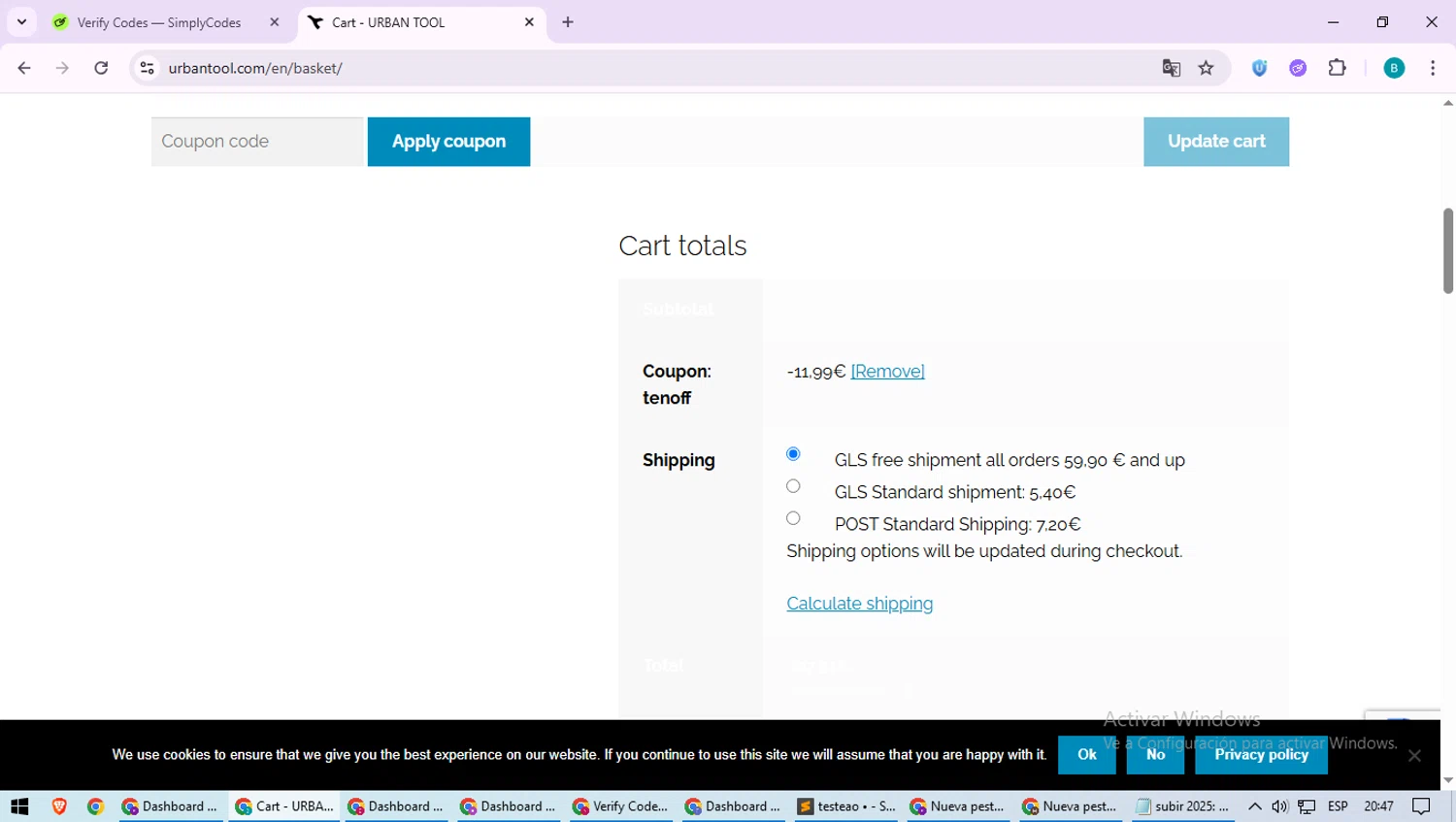Image resolution: width=1456 pixels, height=822 pixels.
Task: Open a new browser tab
Action: (x=568, y=22)
